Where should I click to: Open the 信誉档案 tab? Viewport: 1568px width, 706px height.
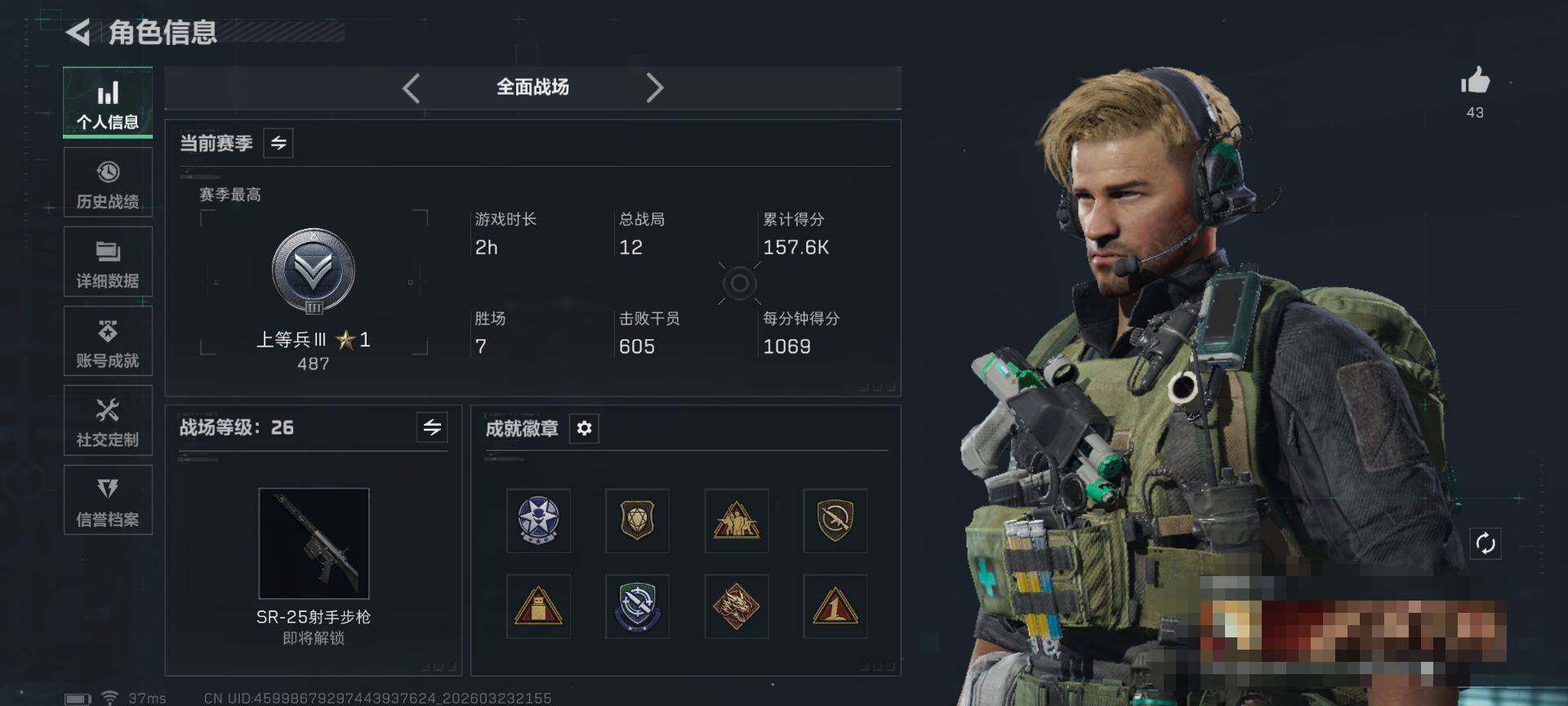[108, 500]
